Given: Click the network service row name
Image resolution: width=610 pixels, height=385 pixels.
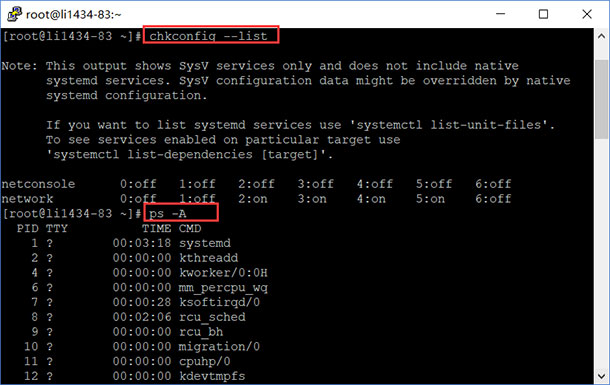Looking at the screenshot, I should (27, 199).
